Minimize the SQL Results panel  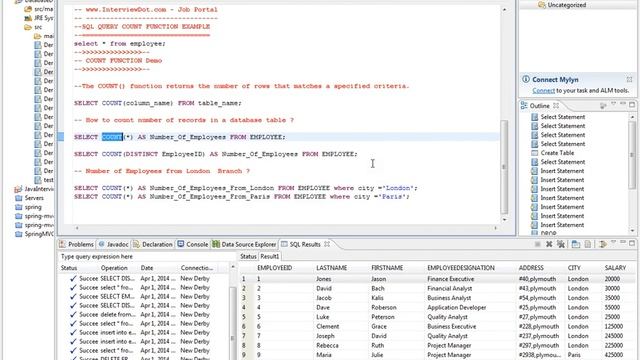click(x=623, y=243)
